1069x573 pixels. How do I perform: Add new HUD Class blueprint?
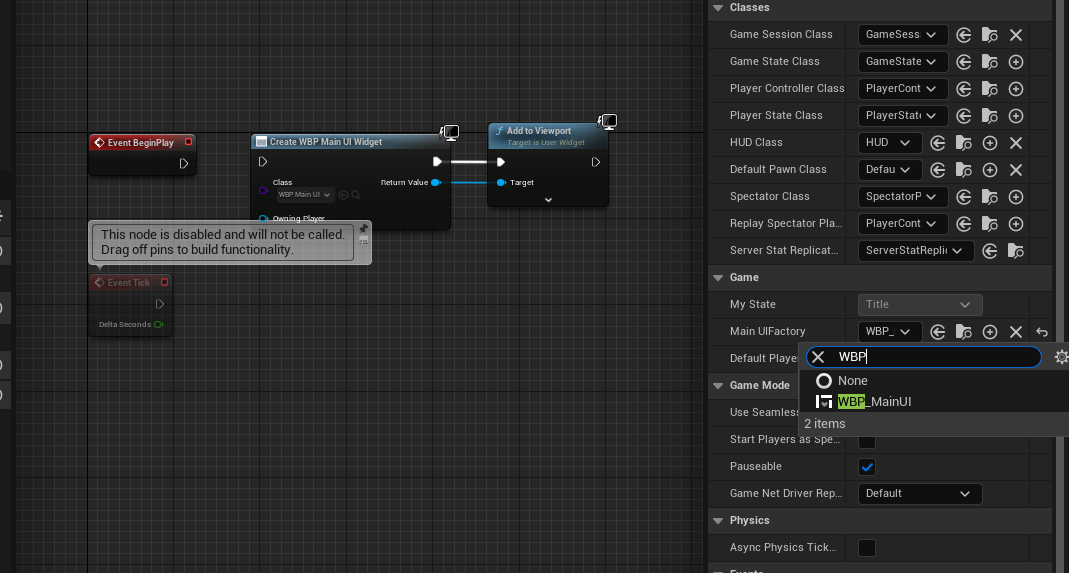click(990, 143)
